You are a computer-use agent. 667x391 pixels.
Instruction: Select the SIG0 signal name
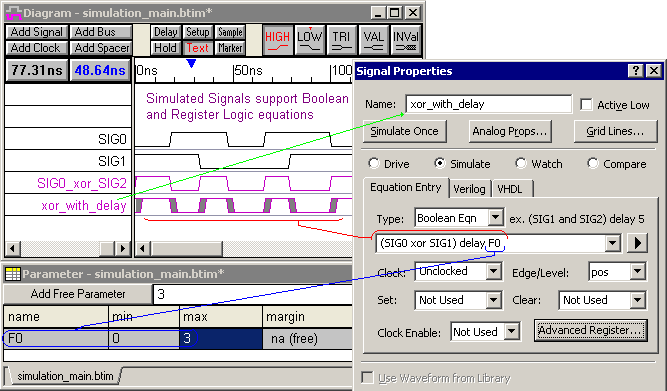[x=112, y=139]
